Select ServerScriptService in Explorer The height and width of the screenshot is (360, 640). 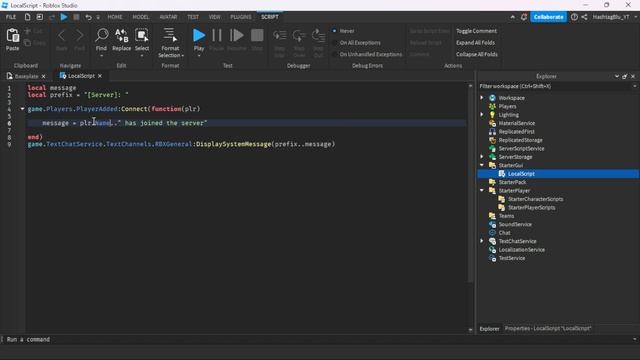tap(521, 149)
